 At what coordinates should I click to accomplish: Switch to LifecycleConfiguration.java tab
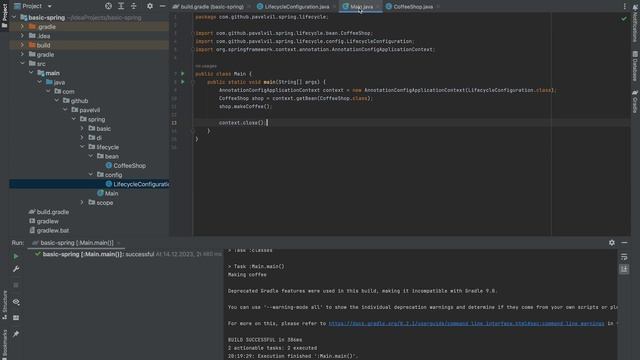[294, 7]
